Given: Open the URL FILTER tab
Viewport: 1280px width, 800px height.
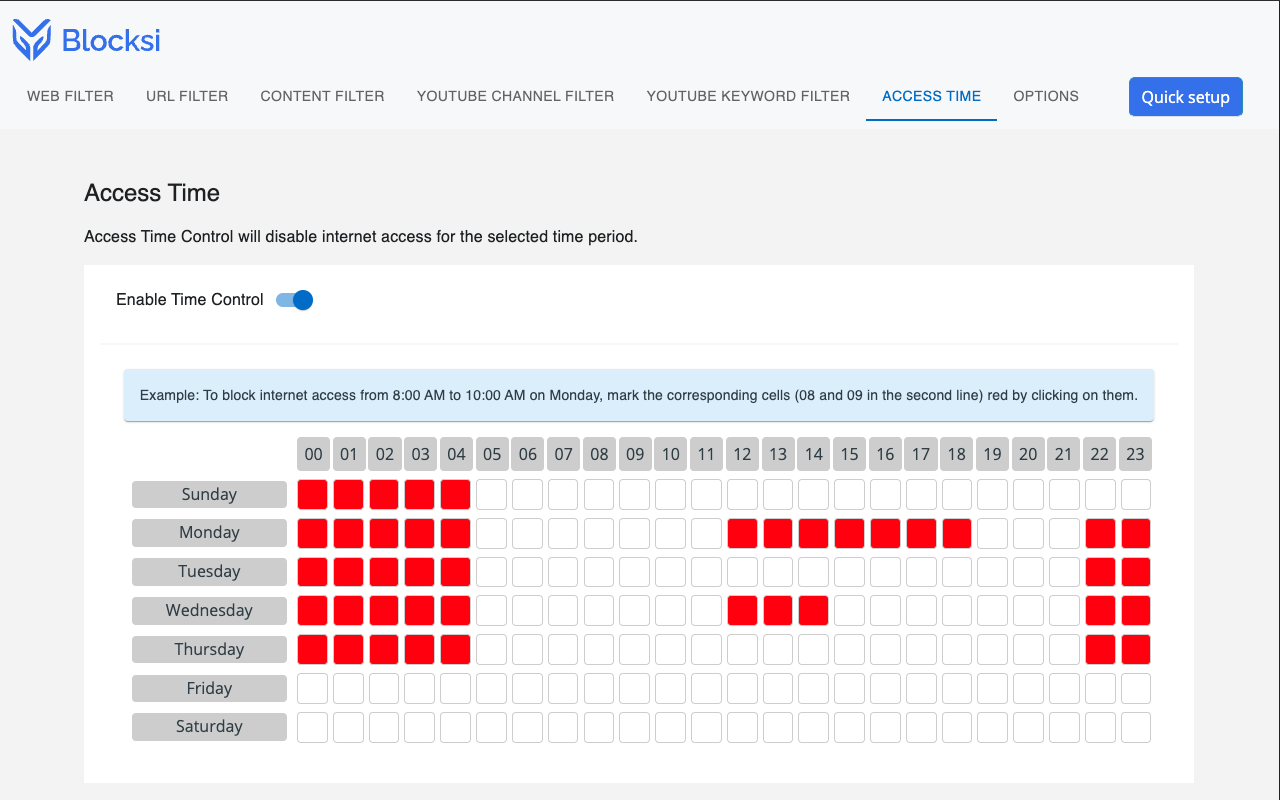Looking at the screenshot, I should pos(187,96).
